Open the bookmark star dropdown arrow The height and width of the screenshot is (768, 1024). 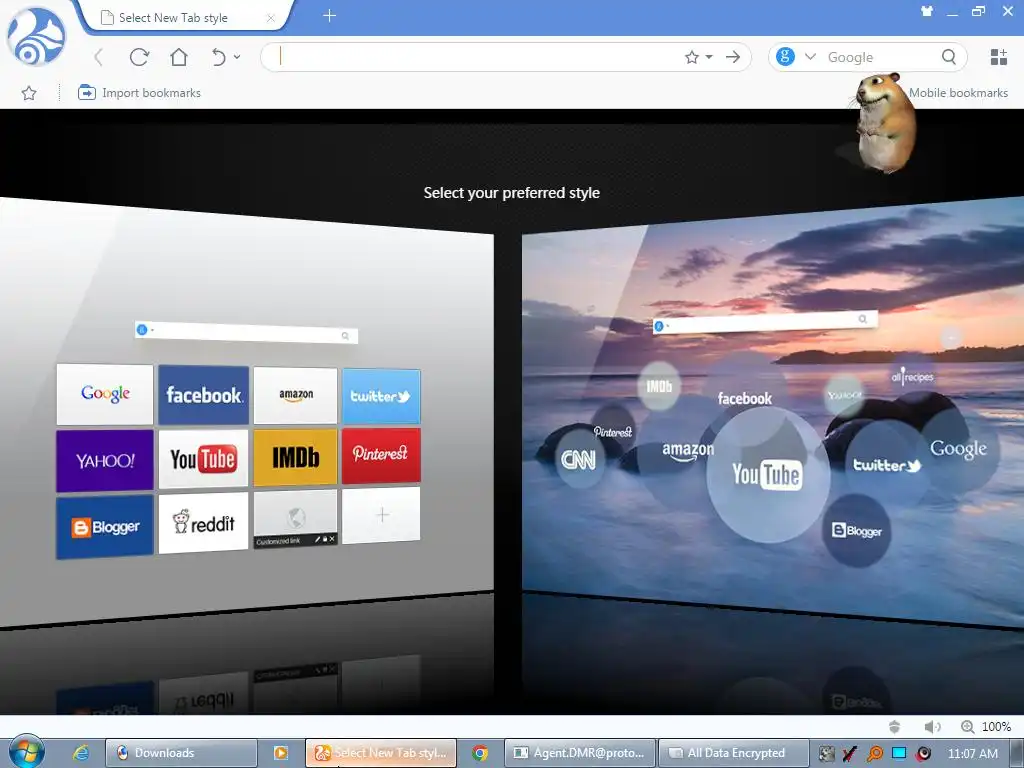[x=709, y=57]
